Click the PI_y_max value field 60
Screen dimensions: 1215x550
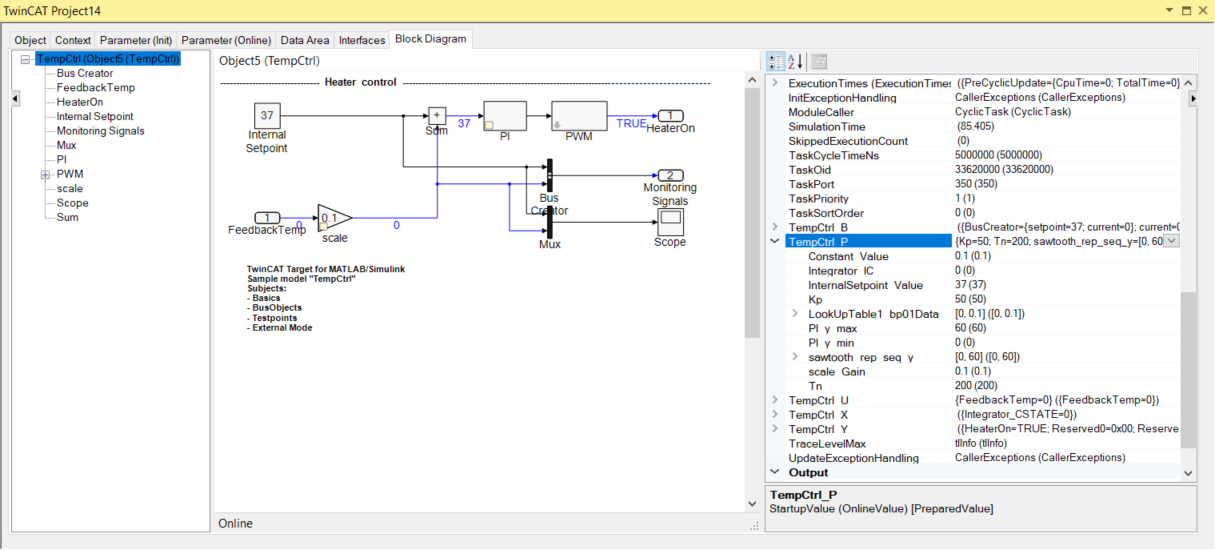pos(1066,328)
